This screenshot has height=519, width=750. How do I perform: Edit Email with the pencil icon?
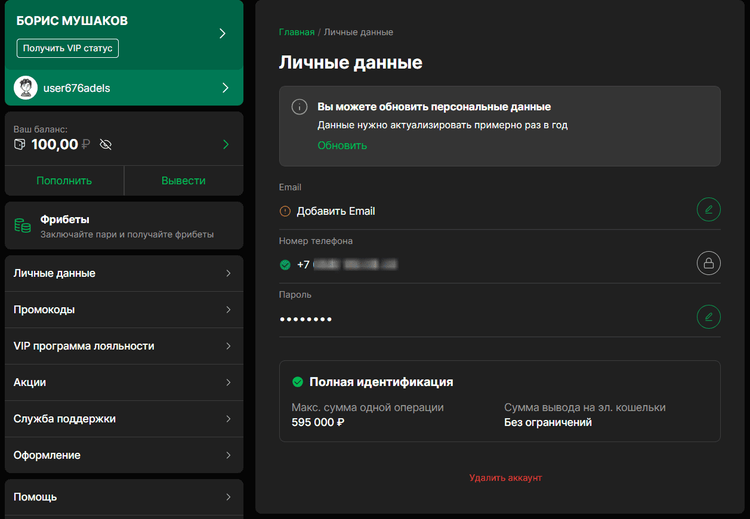coord(708,210)
